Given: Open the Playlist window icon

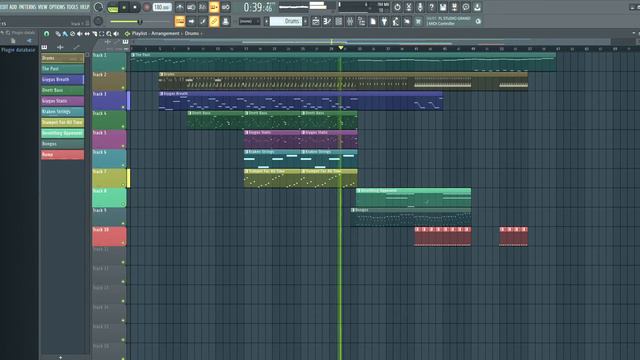Looking at the screenshot, I should point(316,21).
